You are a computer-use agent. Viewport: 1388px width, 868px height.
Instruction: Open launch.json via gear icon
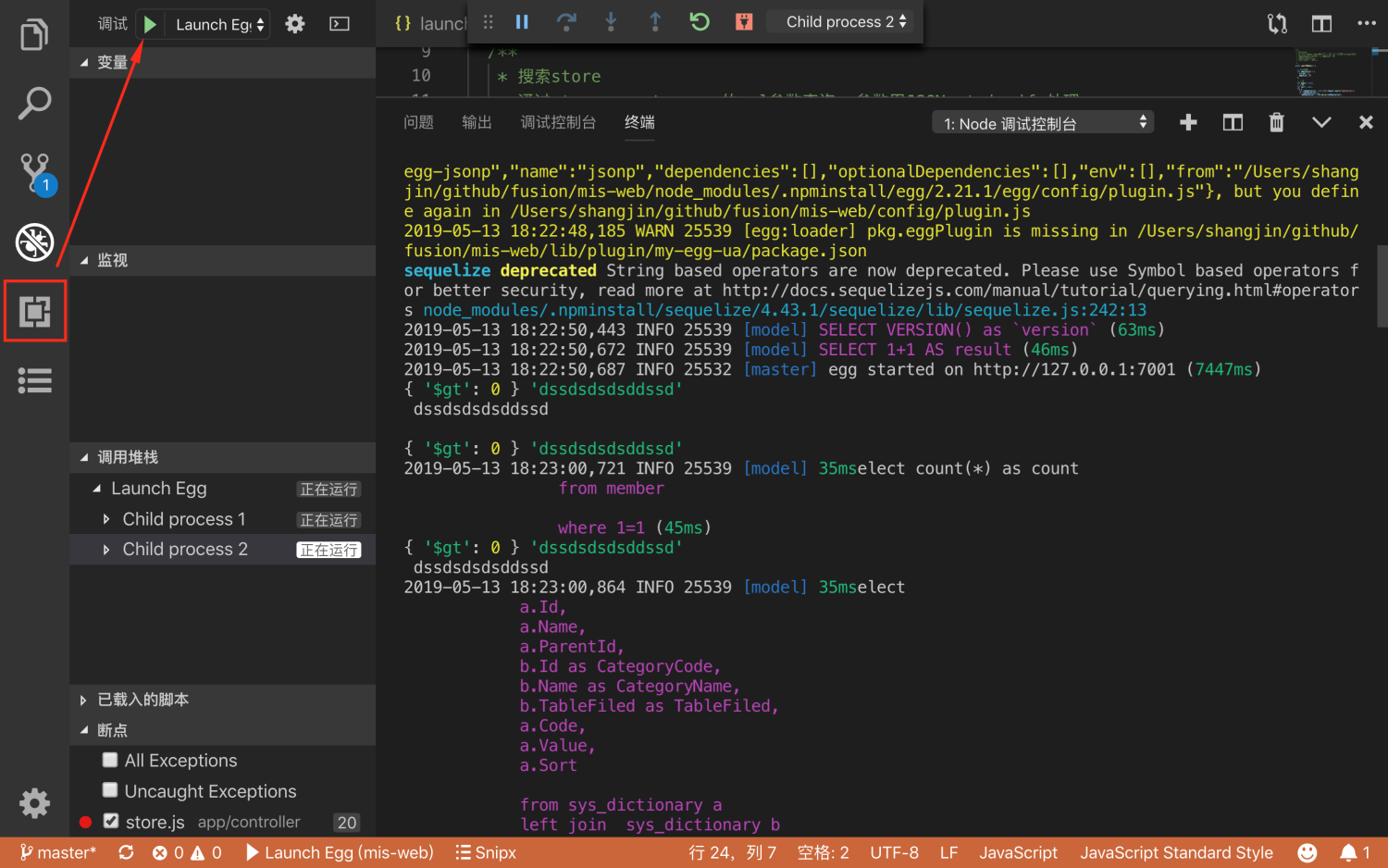click(x=295, y=24)
